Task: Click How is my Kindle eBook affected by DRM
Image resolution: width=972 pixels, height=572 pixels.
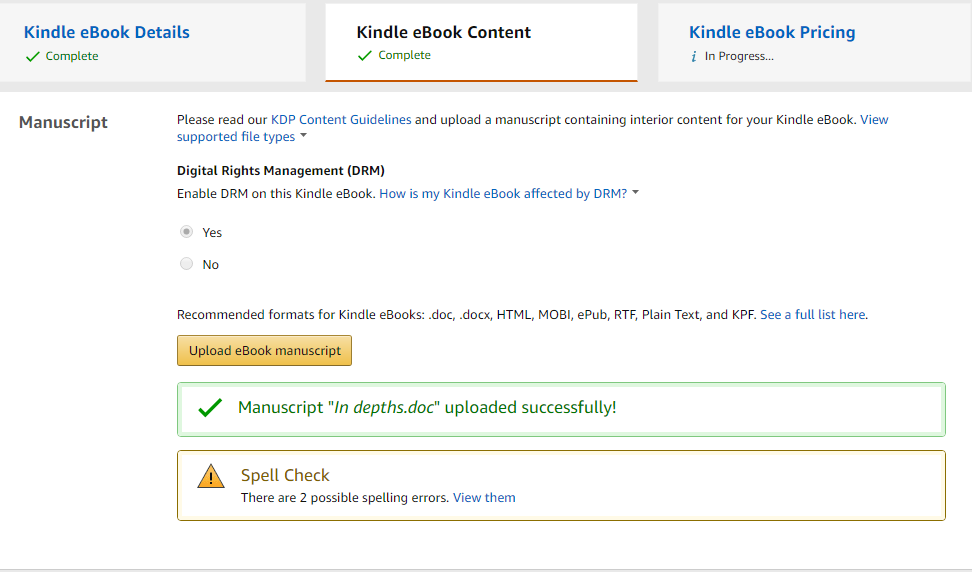Action: 503,194
